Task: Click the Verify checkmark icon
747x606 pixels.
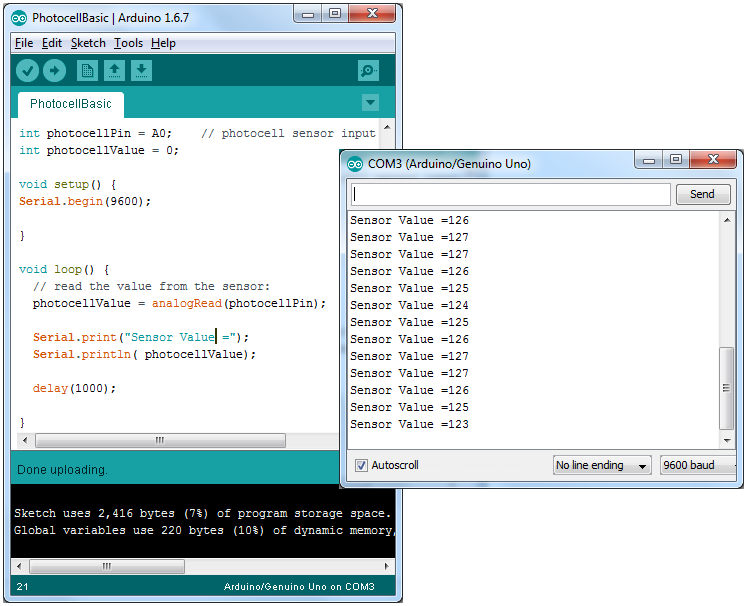Action: coord(27,71)
